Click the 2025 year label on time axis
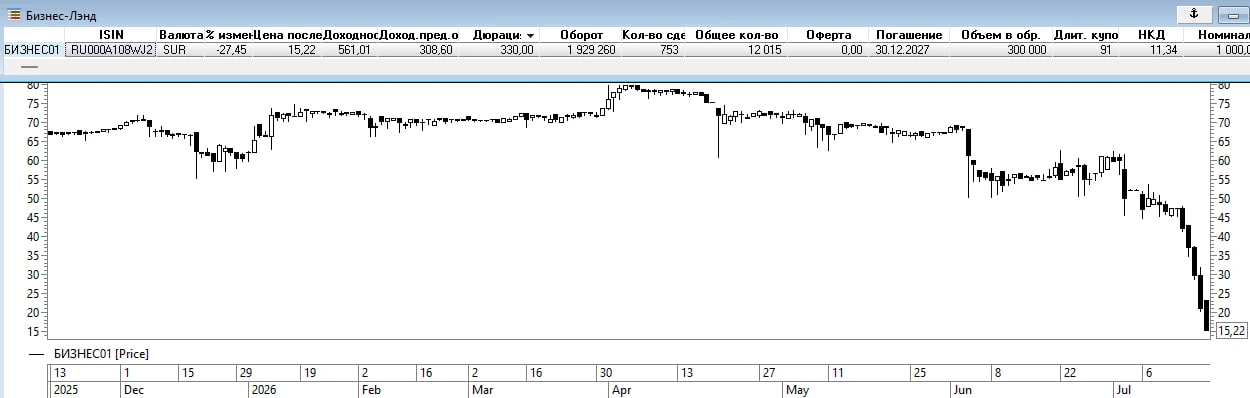The height and width of the screenshot is (398, 1250). click(65, 389)
